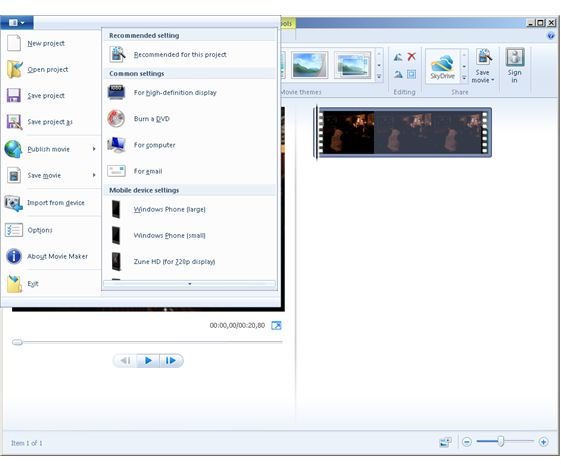Click the Burn a DVD disc icon
The image size is (561, 464).
click(116, 118)
